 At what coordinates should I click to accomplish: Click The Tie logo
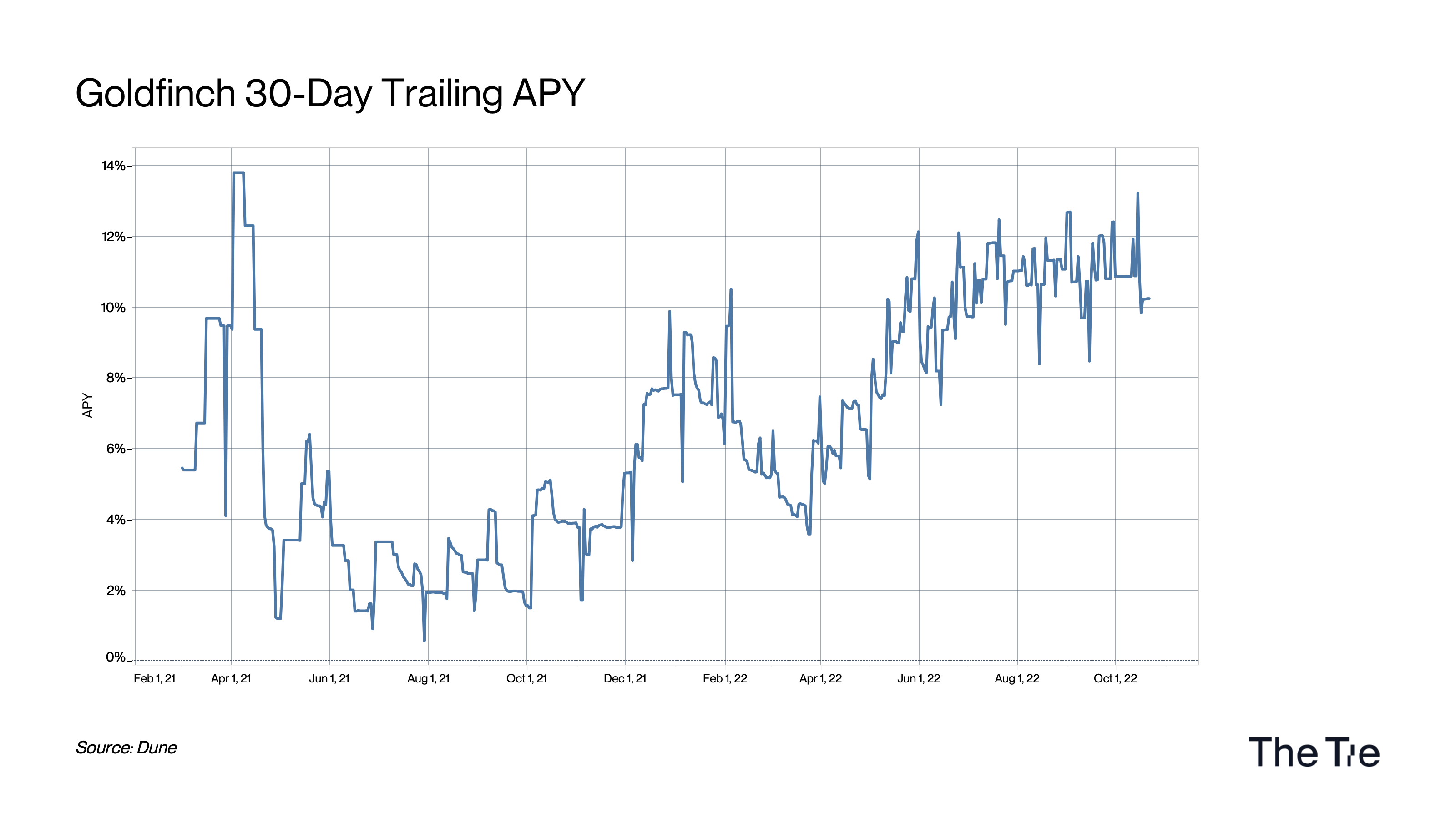pos(1313,752)
